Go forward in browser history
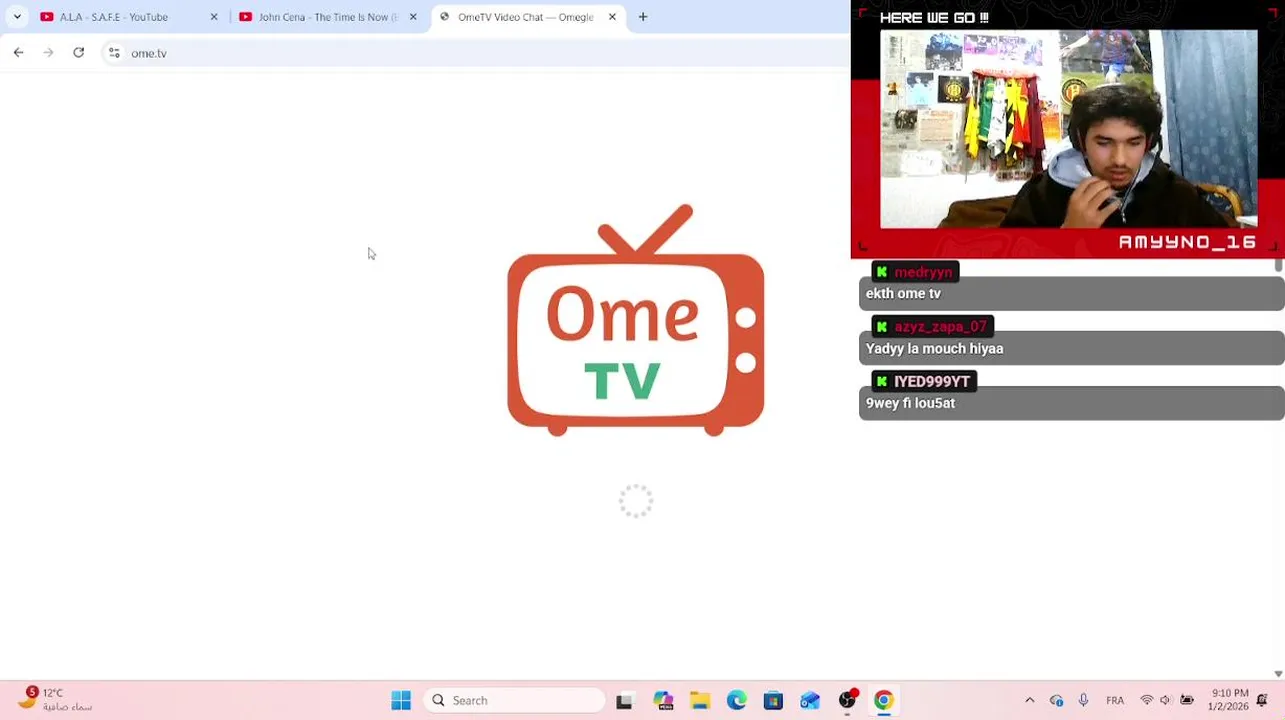The height and width of the screenshot is (720, 1285). pyautogui.click(x=48, y=53)
